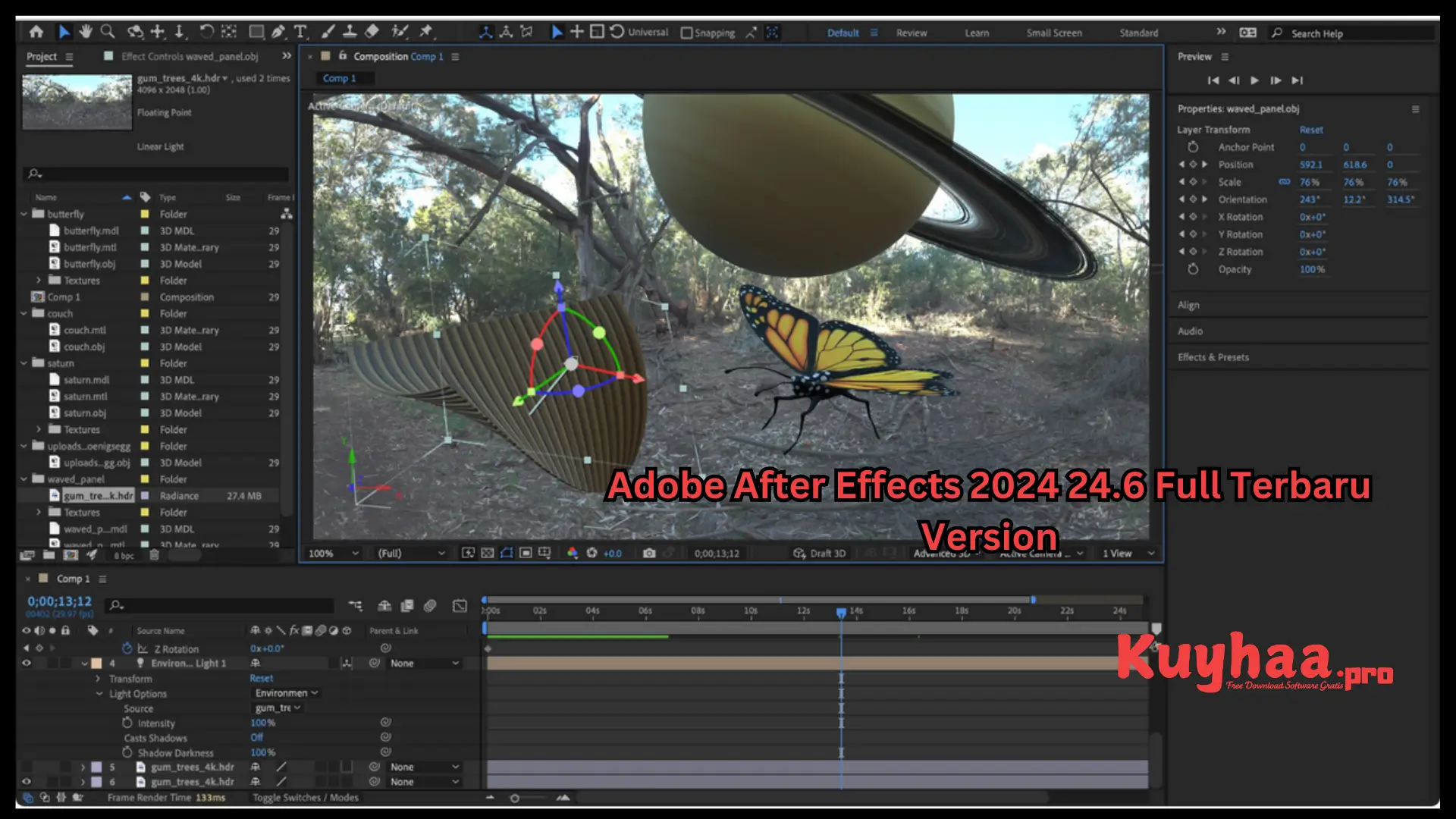The height and width of the screenshot is (819, 1456).
Task: Select the Pen tool
Action: pos(278,32)
